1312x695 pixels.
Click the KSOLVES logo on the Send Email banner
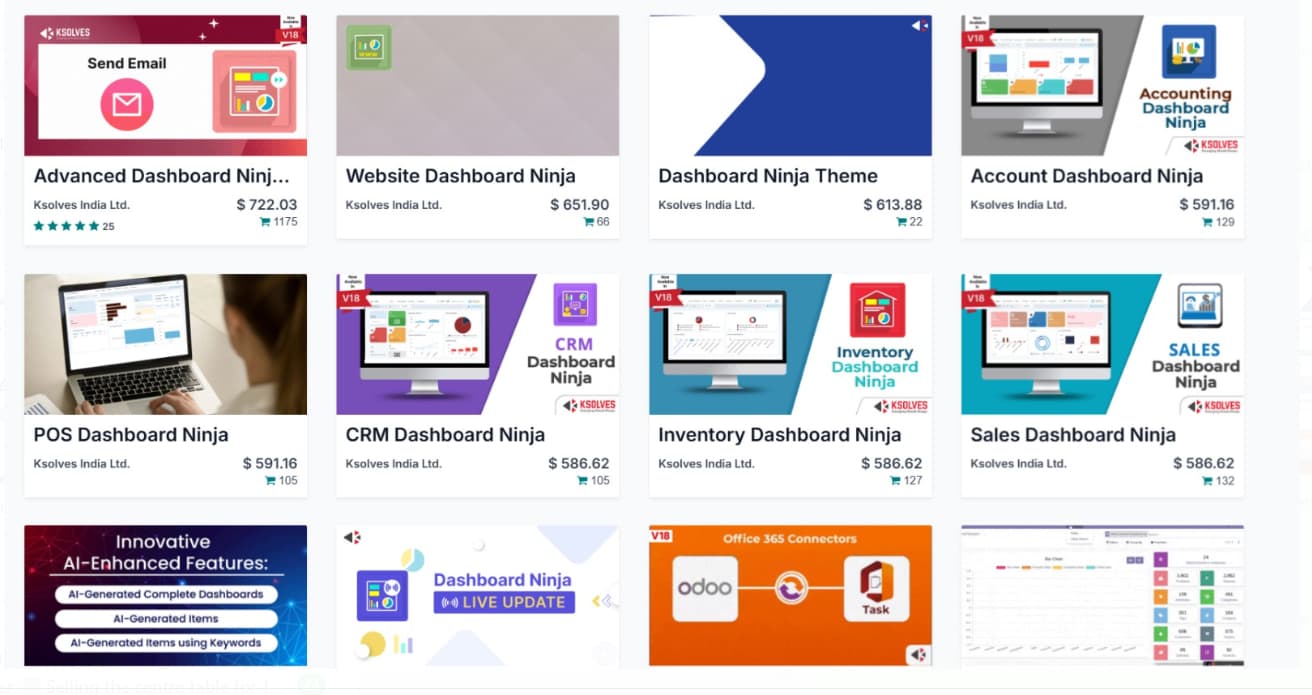[x=65, y=33]
